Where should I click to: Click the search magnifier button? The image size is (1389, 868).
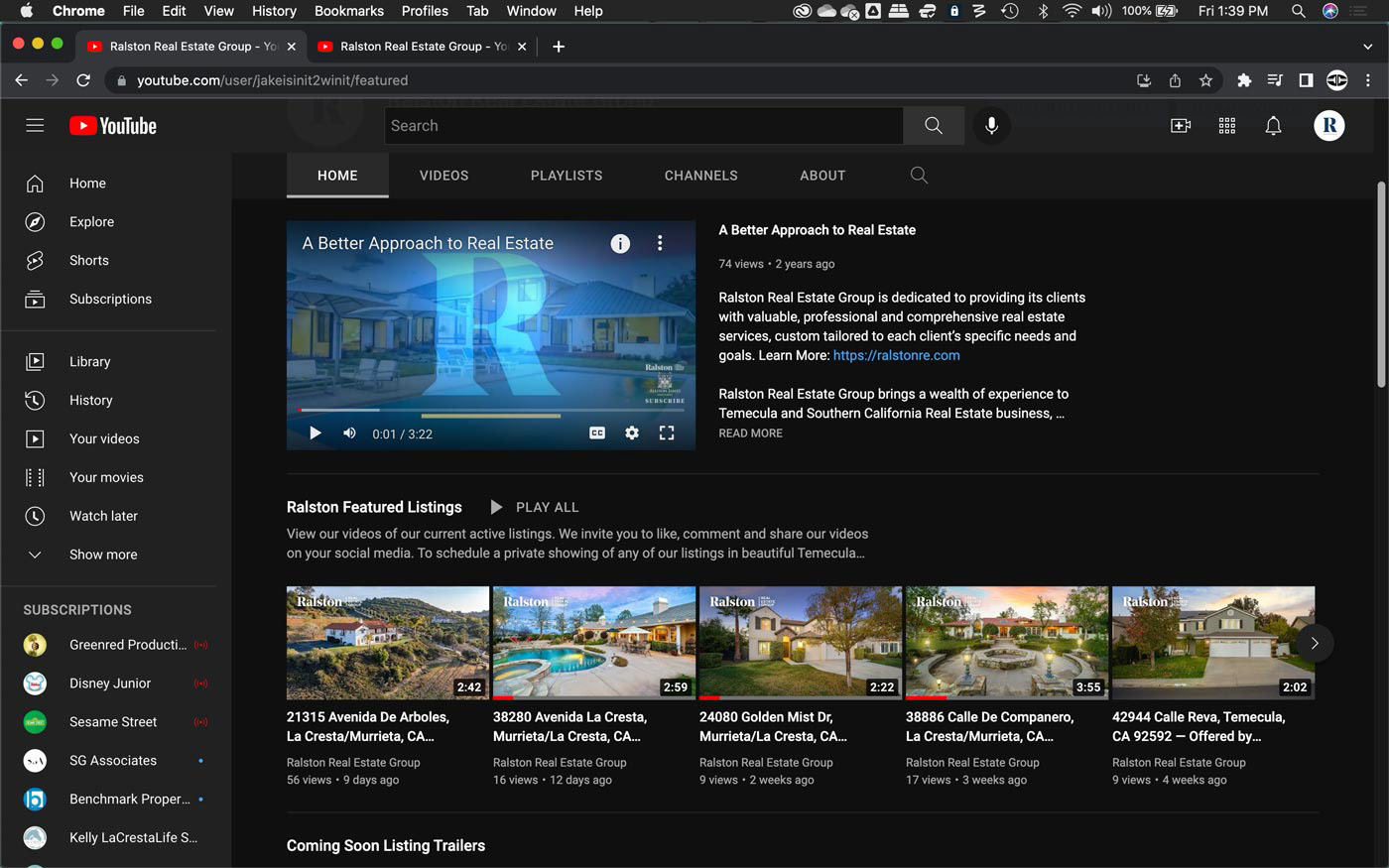coord(934,126)
